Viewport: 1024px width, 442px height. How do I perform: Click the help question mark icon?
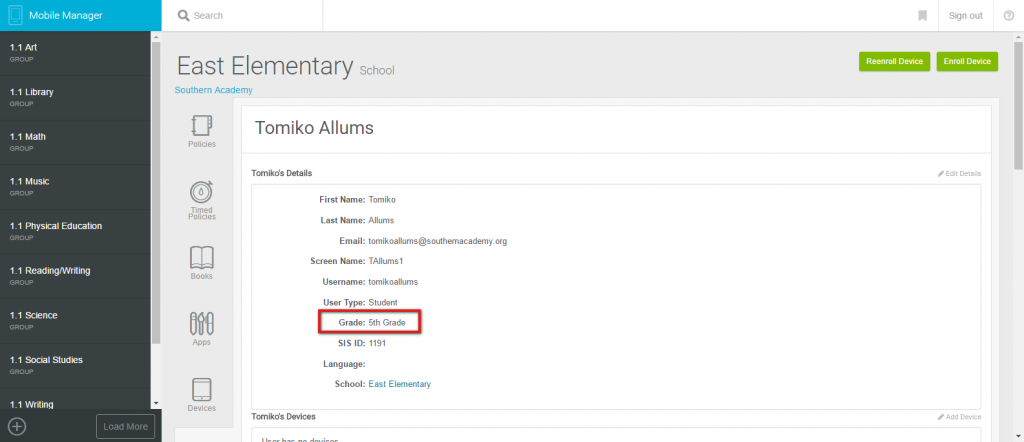(1008, 16)
